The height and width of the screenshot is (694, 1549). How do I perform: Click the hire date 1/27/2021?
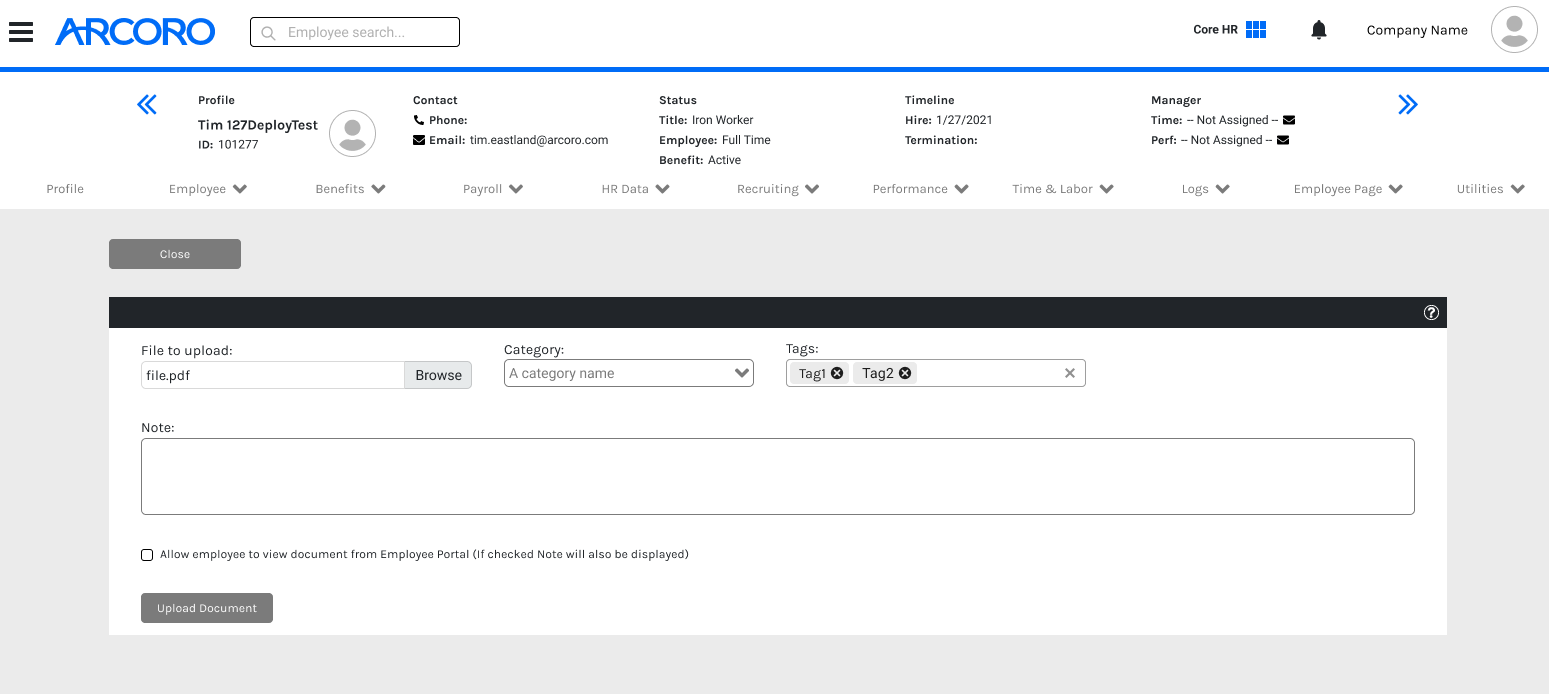(x=964, y=120)
